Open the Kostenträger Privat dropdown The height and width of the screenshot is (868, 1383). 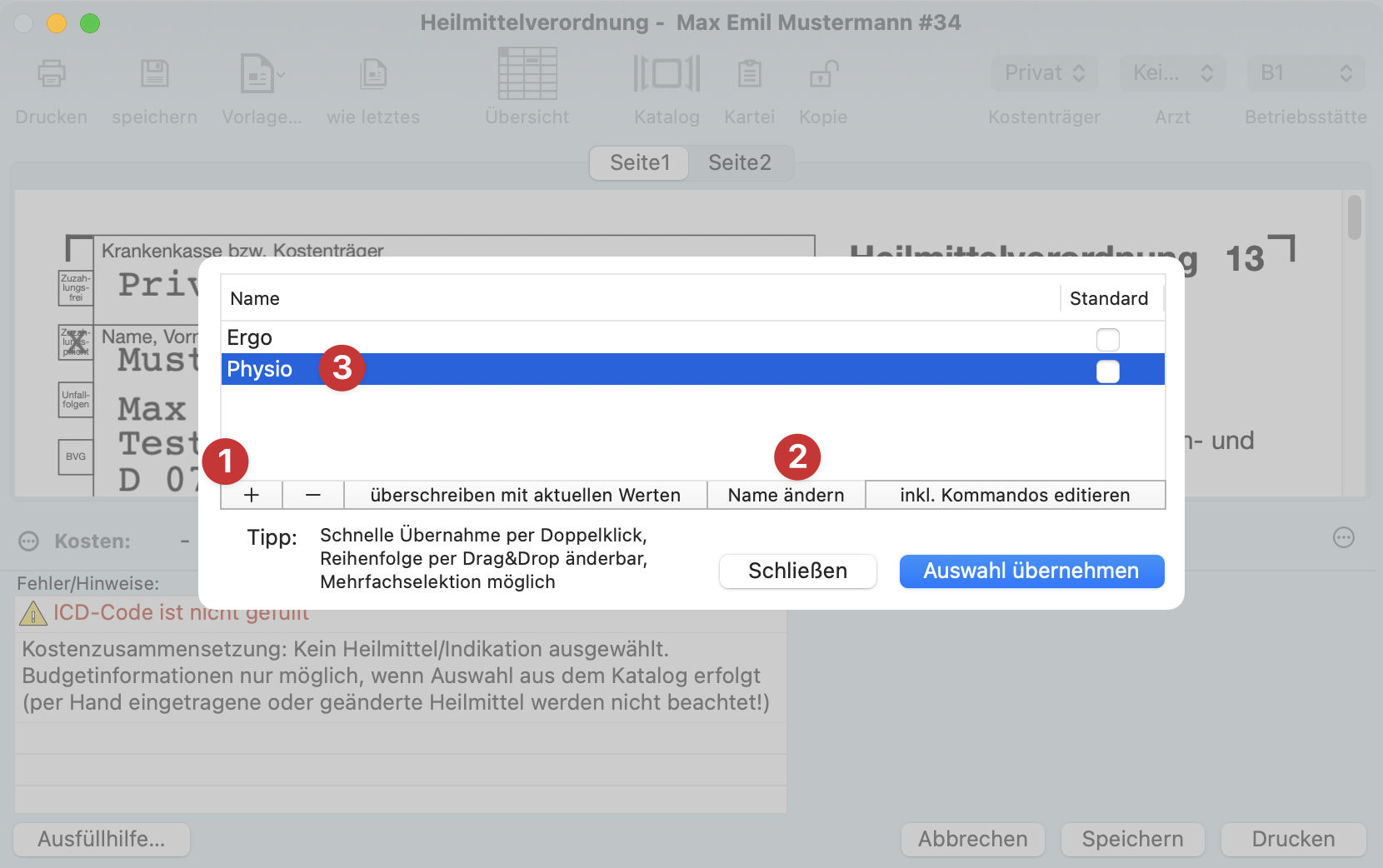[1045, 73]
